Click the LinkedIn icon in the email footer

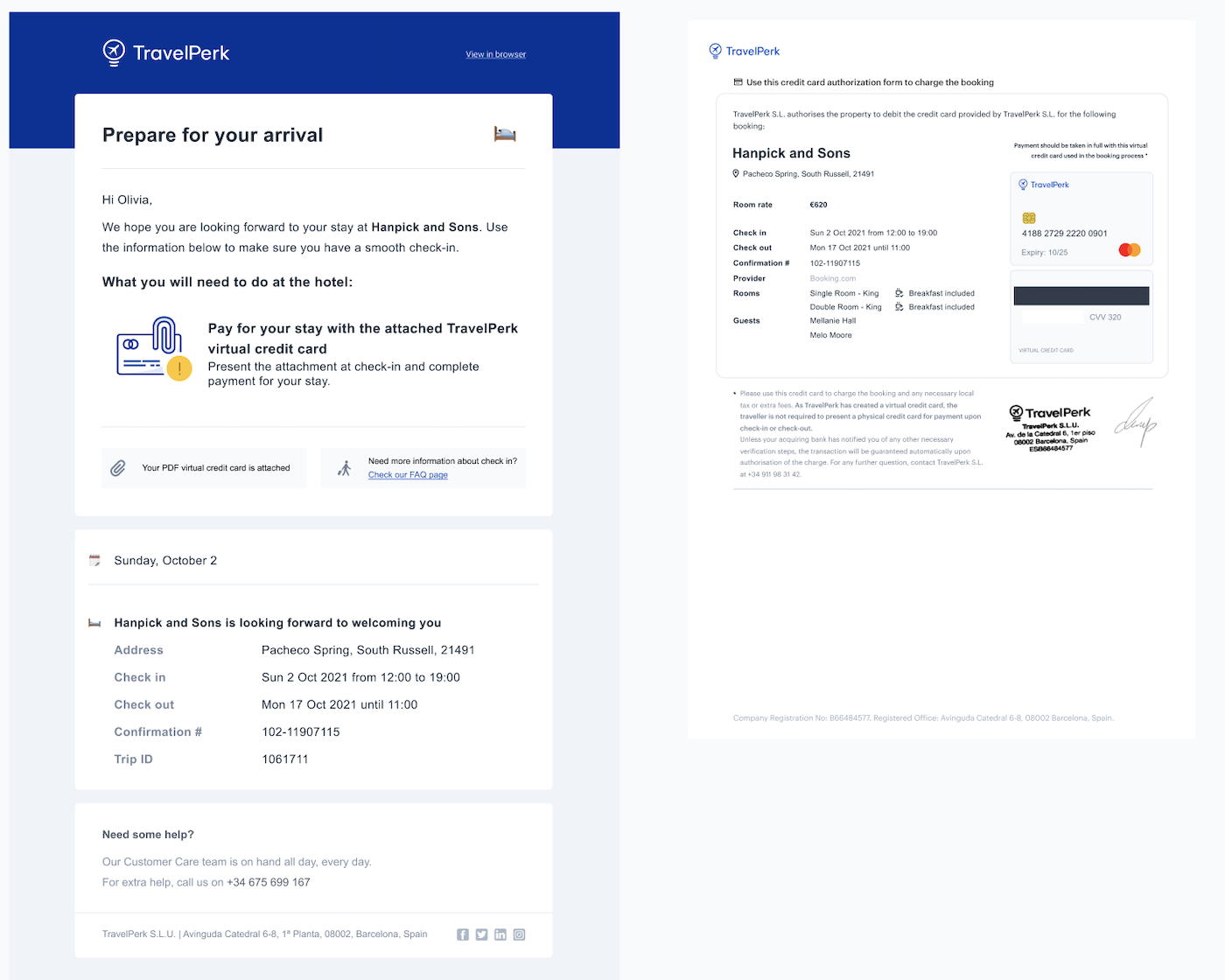tap(500, 934)
